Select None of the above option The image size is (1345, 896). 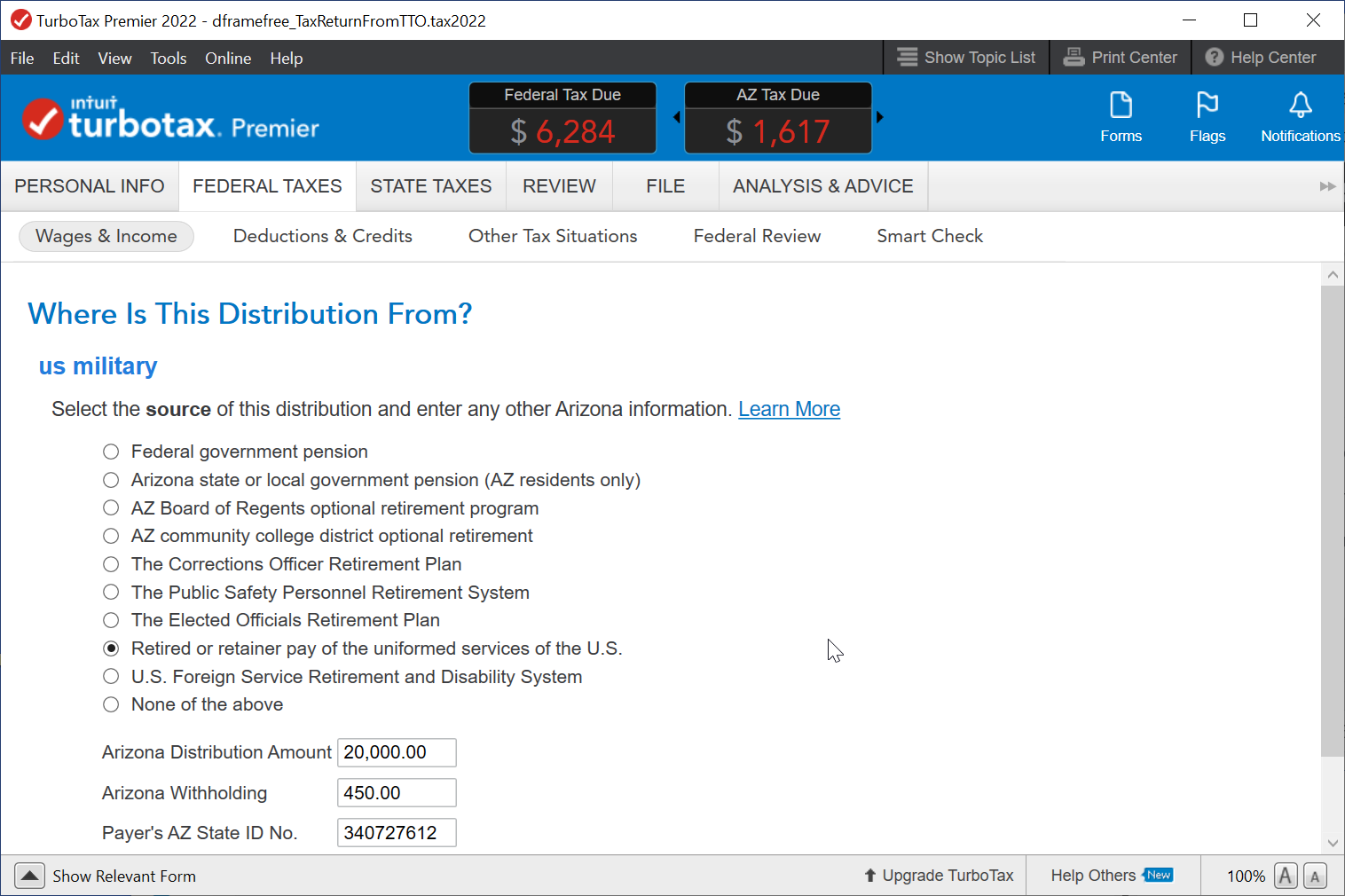[111, 704]
